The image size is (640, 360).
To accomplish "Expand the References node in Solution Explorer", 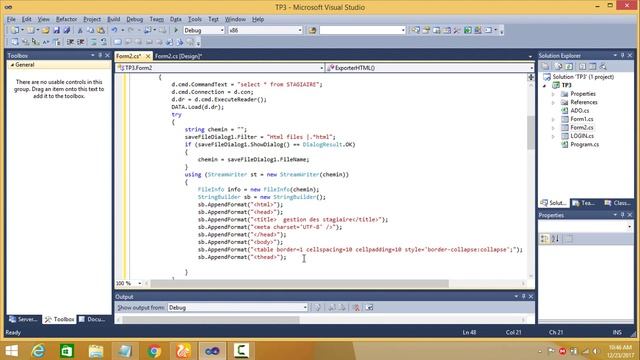I will (553, 102).
